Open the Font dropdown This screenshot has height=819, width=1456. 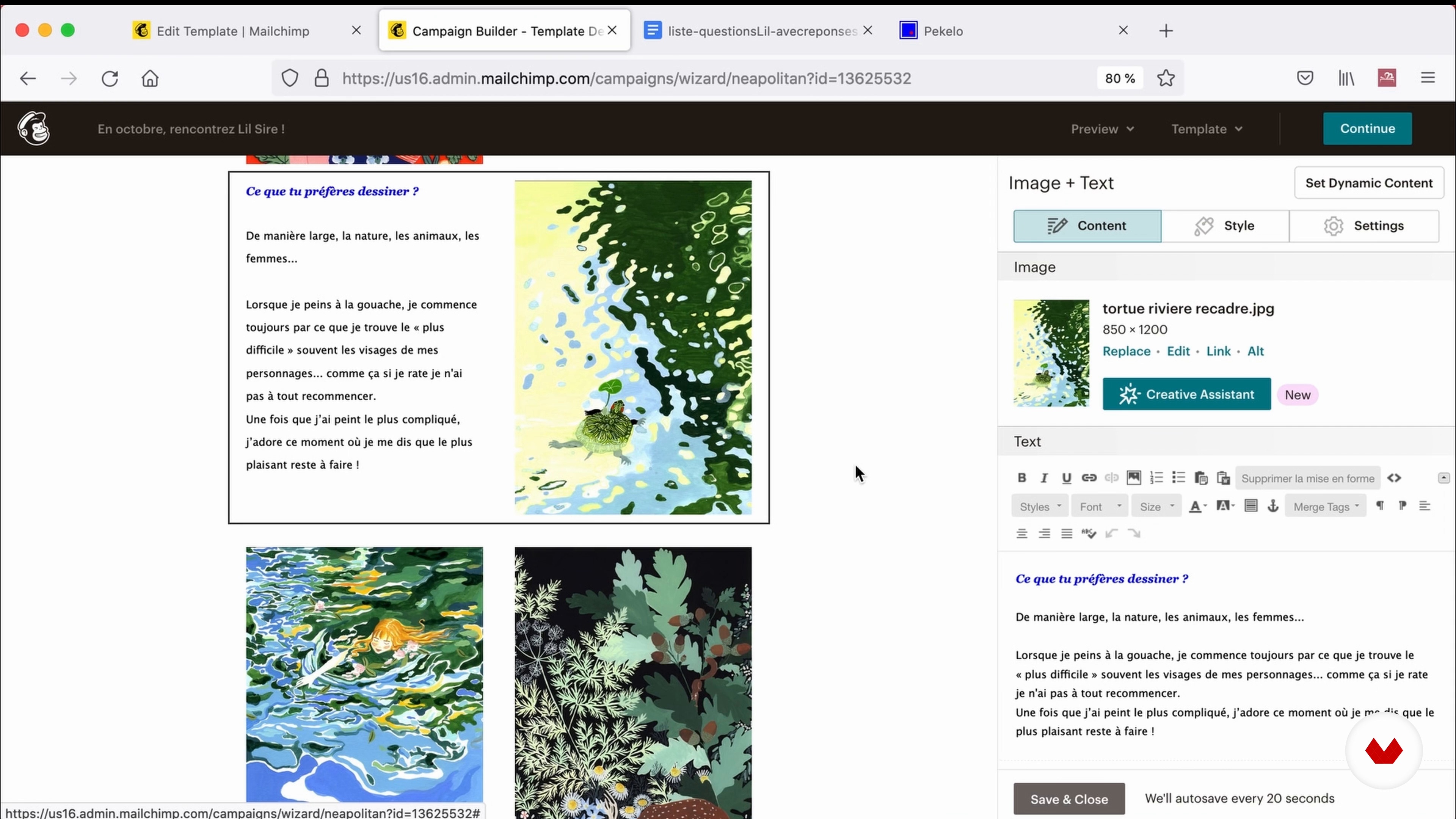coord(1100,507)
